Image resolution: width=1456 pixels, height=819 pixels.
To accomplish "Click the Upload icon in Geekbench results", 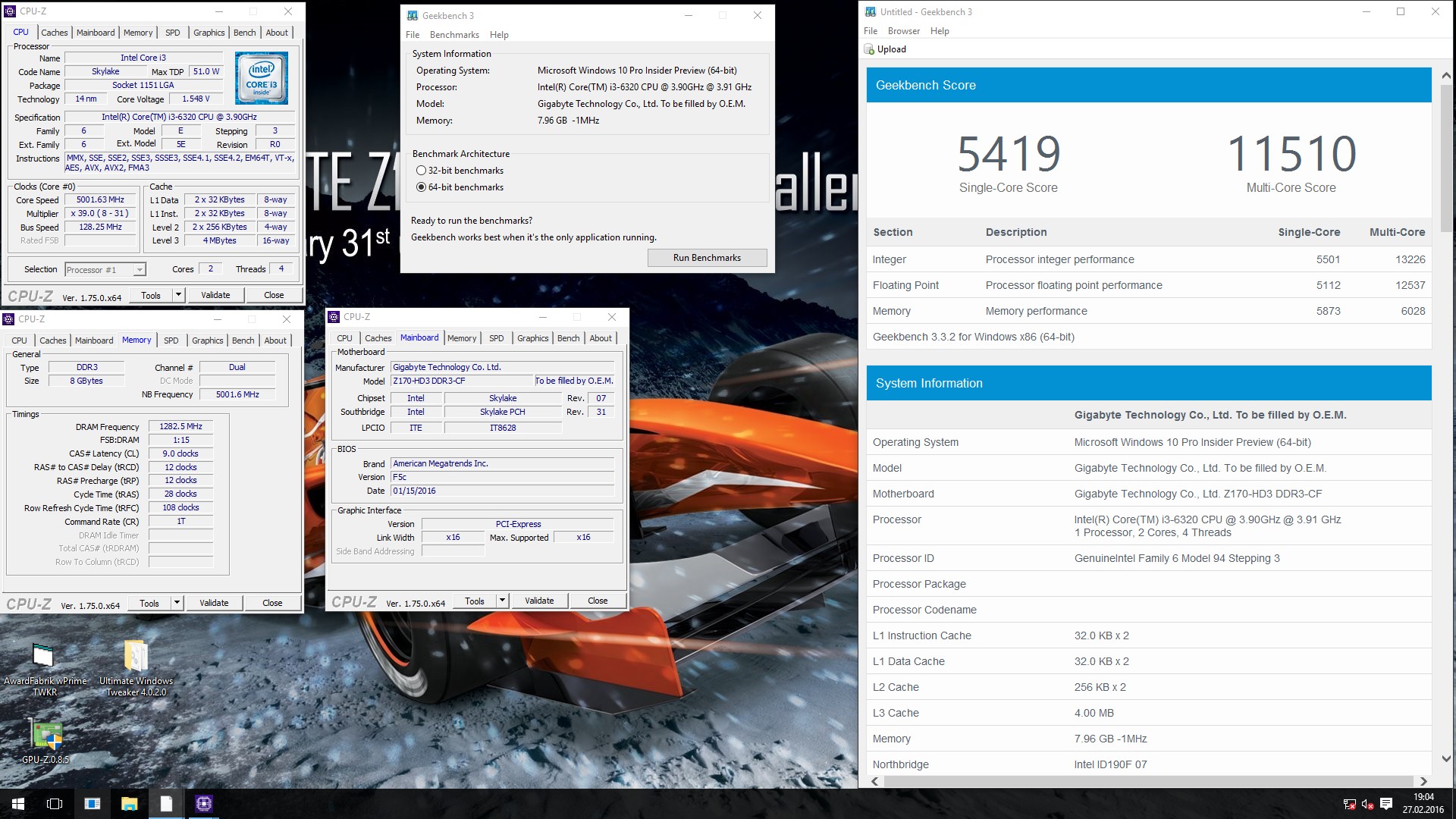I will tap(869, 49).
